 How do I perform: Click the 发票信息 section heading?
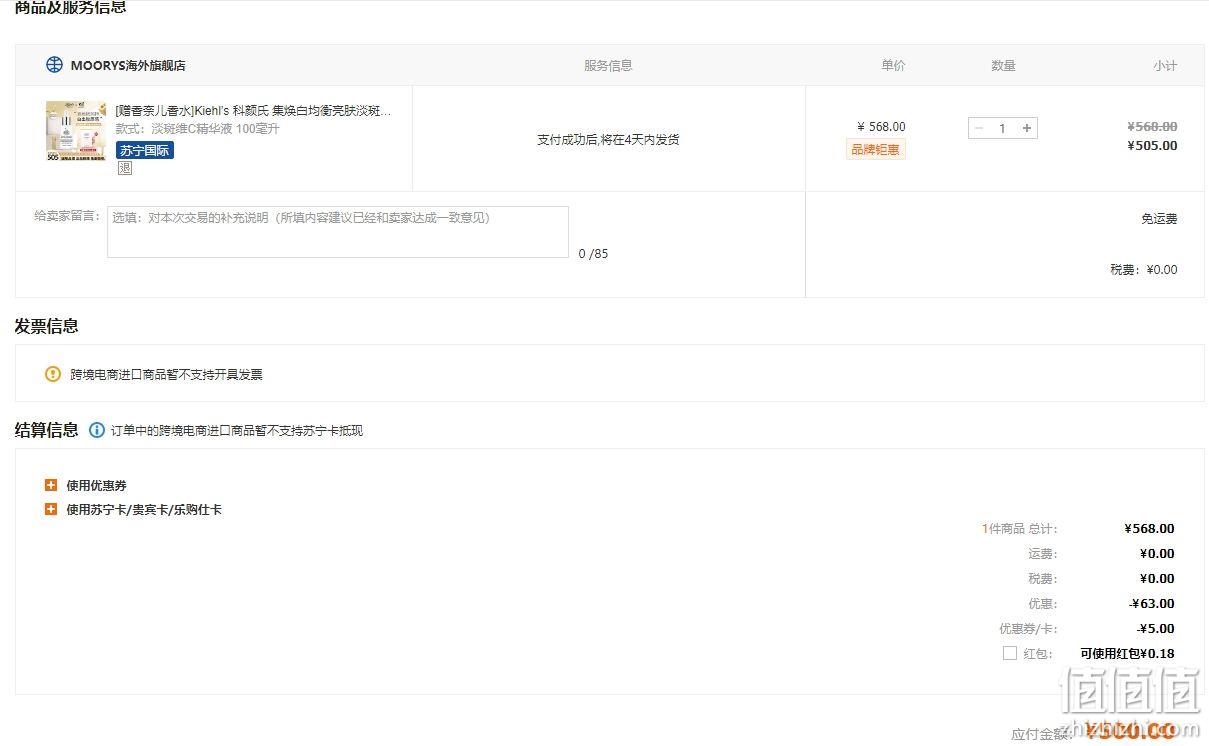point(46,326)
